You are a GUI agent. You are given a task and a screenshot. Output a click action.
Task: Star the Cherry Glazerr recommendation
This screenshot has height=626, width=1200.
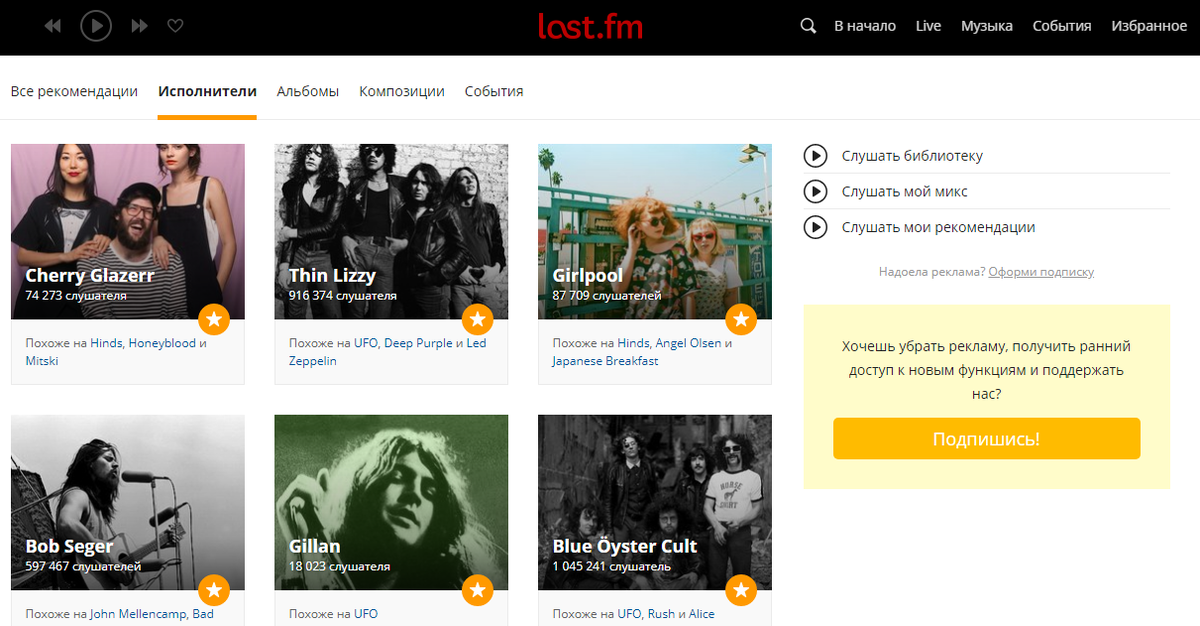pyautogui.click(x=214, y=320)
